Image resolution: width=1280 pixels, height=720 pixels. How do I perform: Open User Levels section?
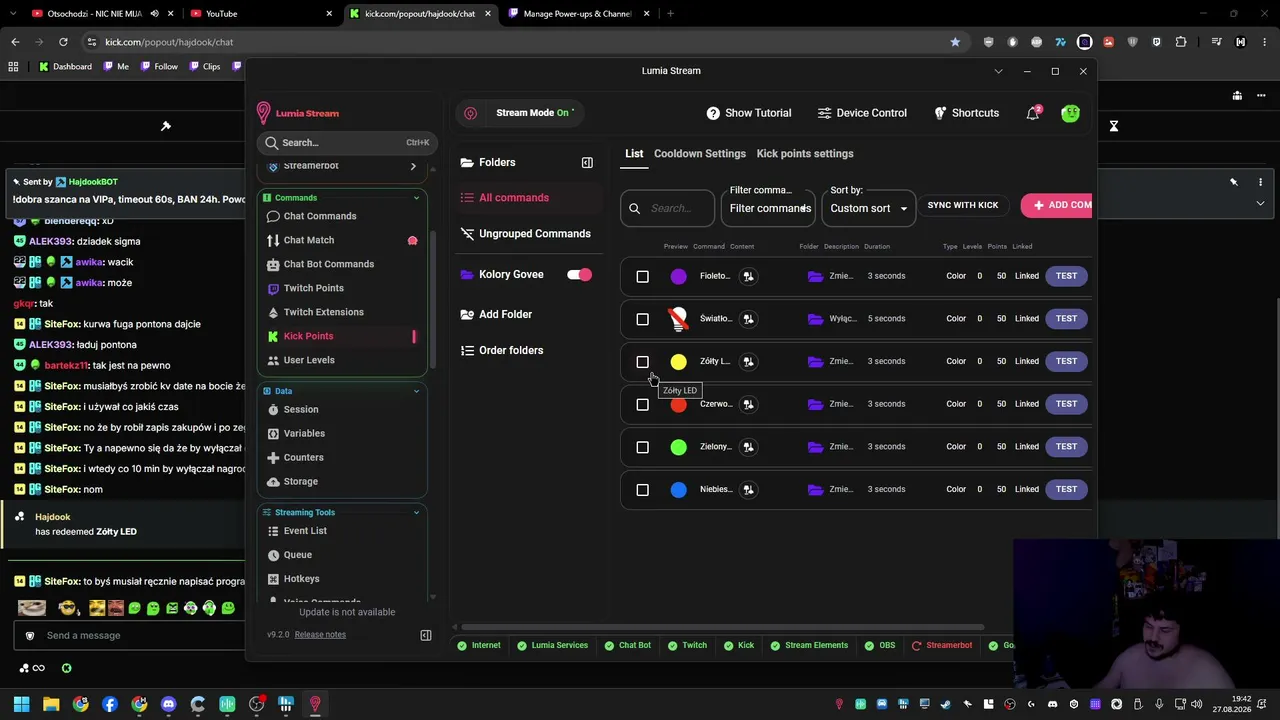[x=308, y=360]
